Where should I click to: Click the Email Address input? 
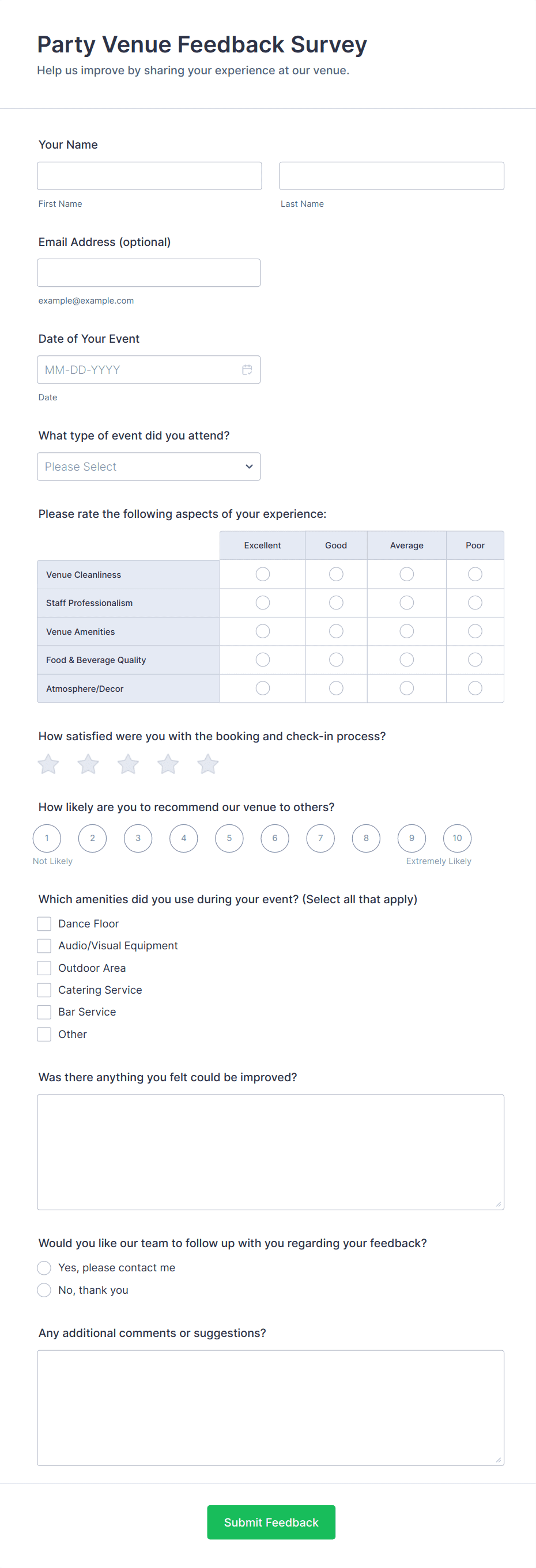pyautogui.click(x=149, y=272)
